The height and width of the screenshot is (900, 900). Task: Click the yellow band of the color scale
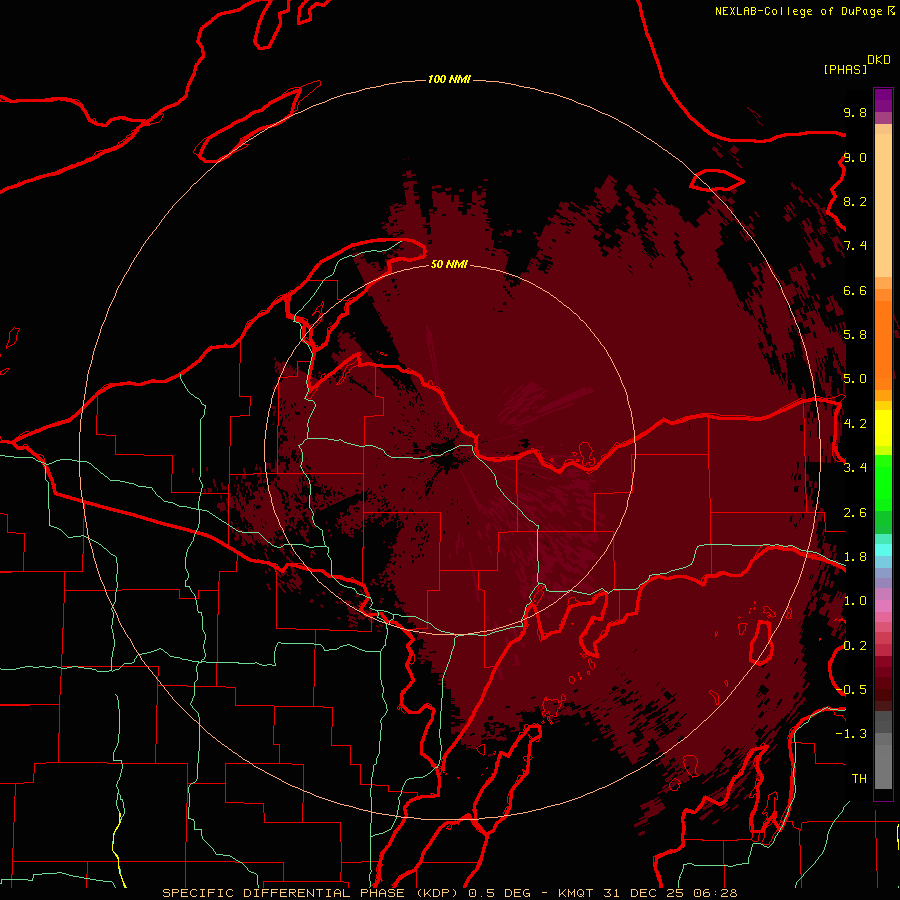click(883, 428)
